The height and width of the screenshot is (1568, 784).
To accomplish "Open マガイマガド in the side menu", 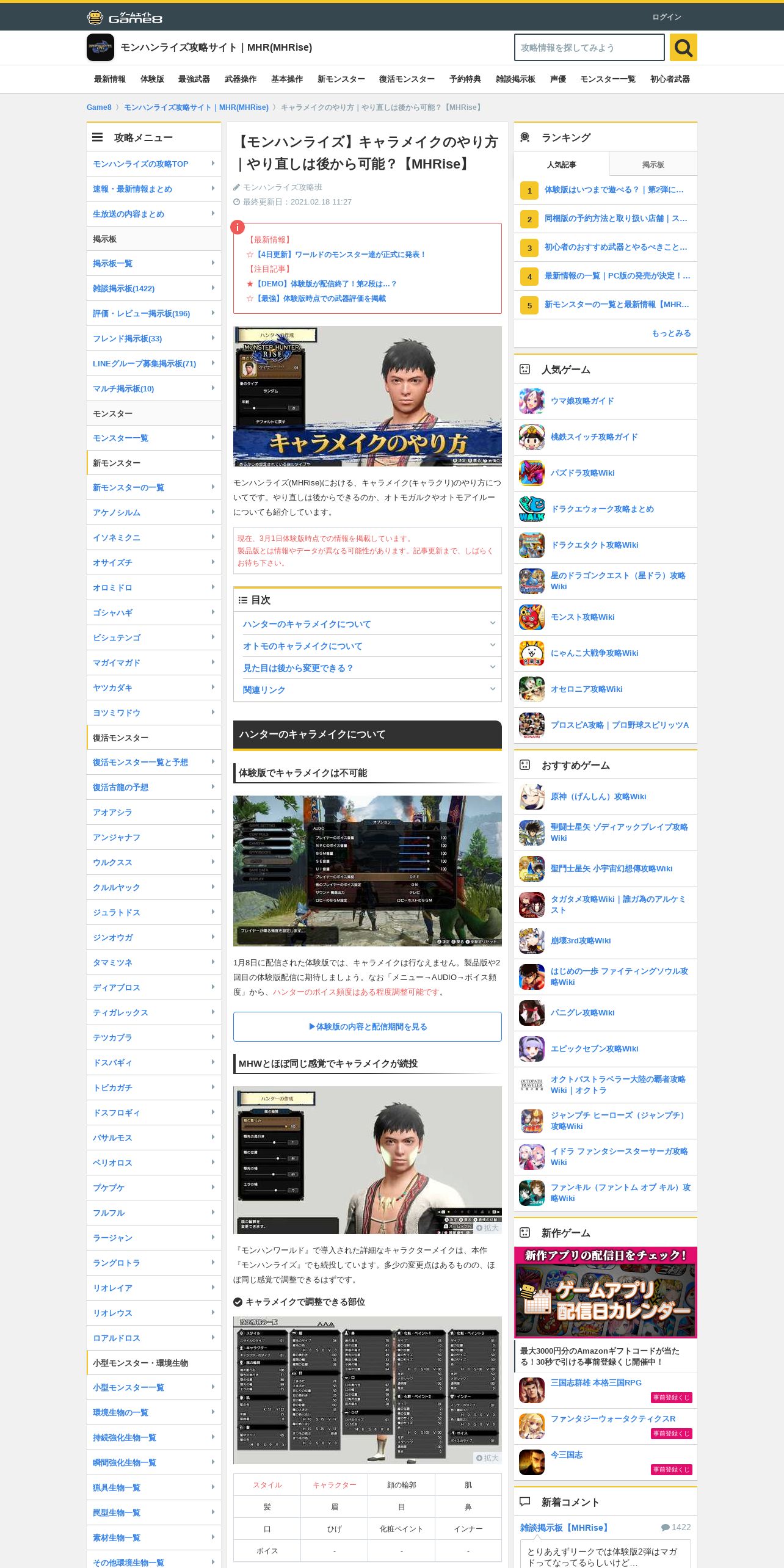I will point(154,662).
